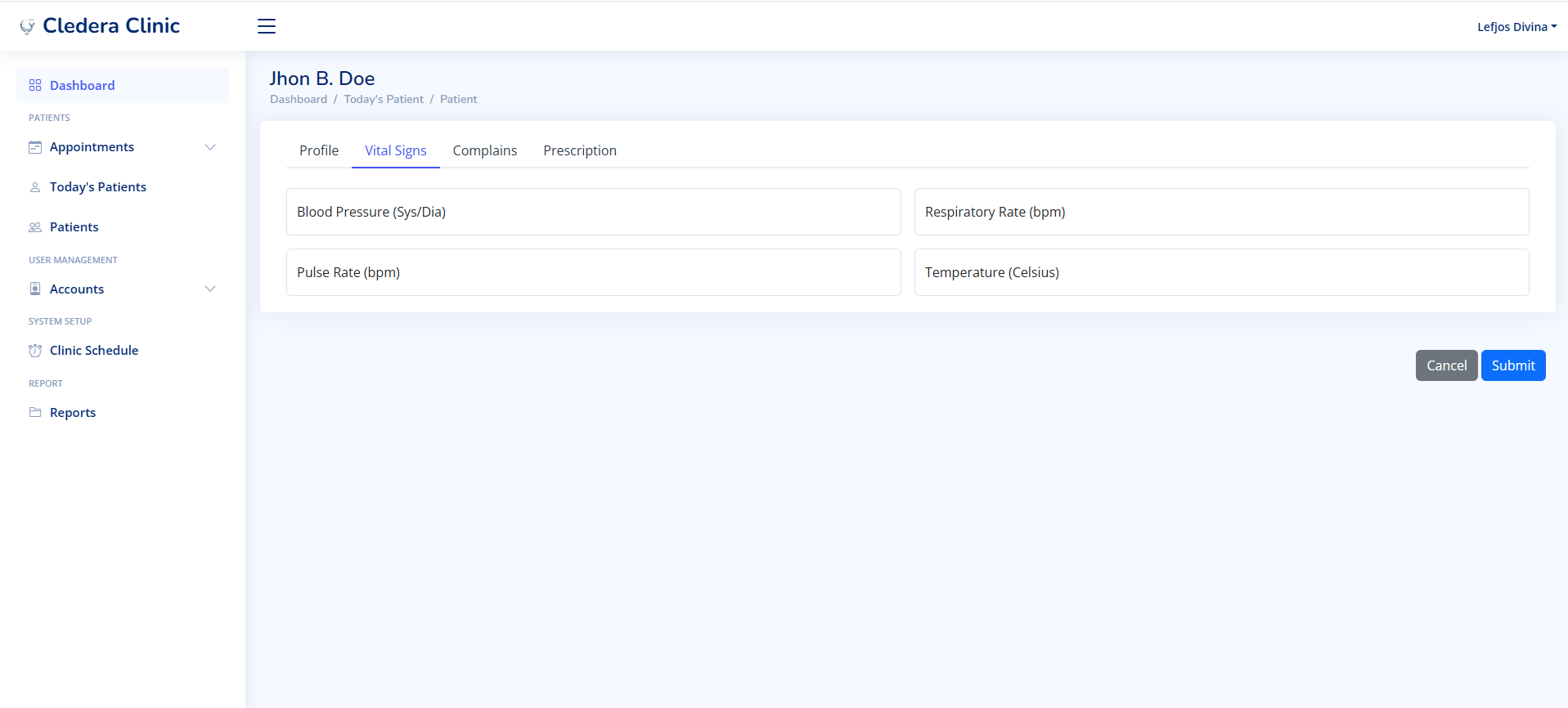Viewport: 1568px width, 708px height.
Task: Click the Patients group icon
Action: (35, 227)
